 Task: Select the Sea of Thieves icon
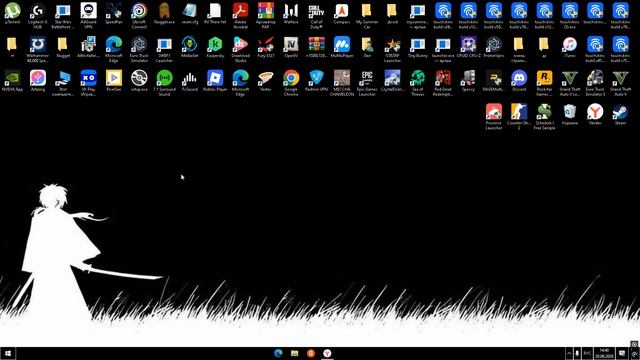418,83
